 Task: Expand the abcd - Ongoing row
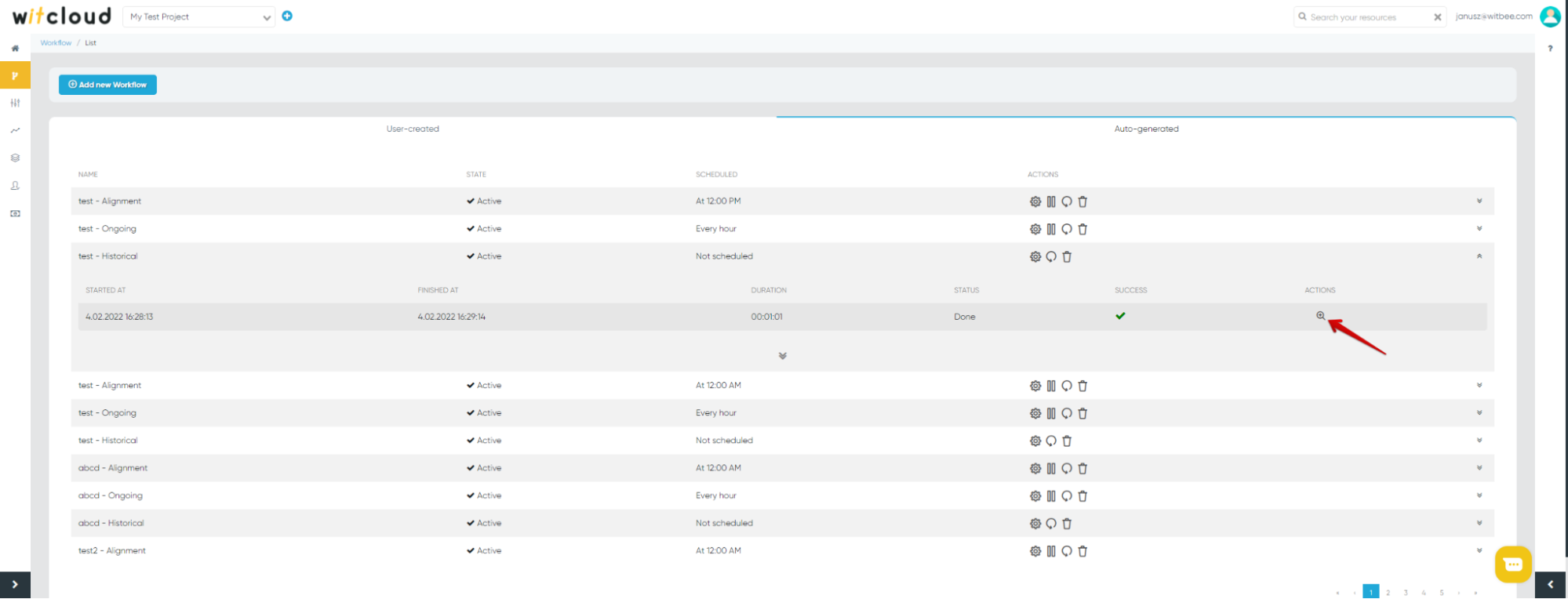[x=1479, y=495]
